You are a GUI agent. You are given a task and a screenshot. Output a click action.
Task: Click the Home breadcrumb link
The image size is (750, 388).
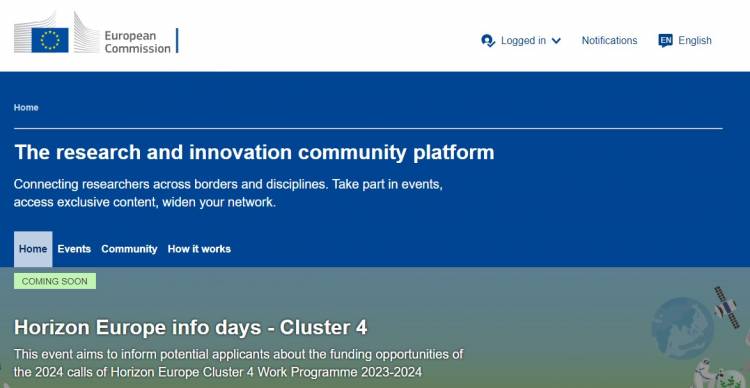[x=26, y=108]
